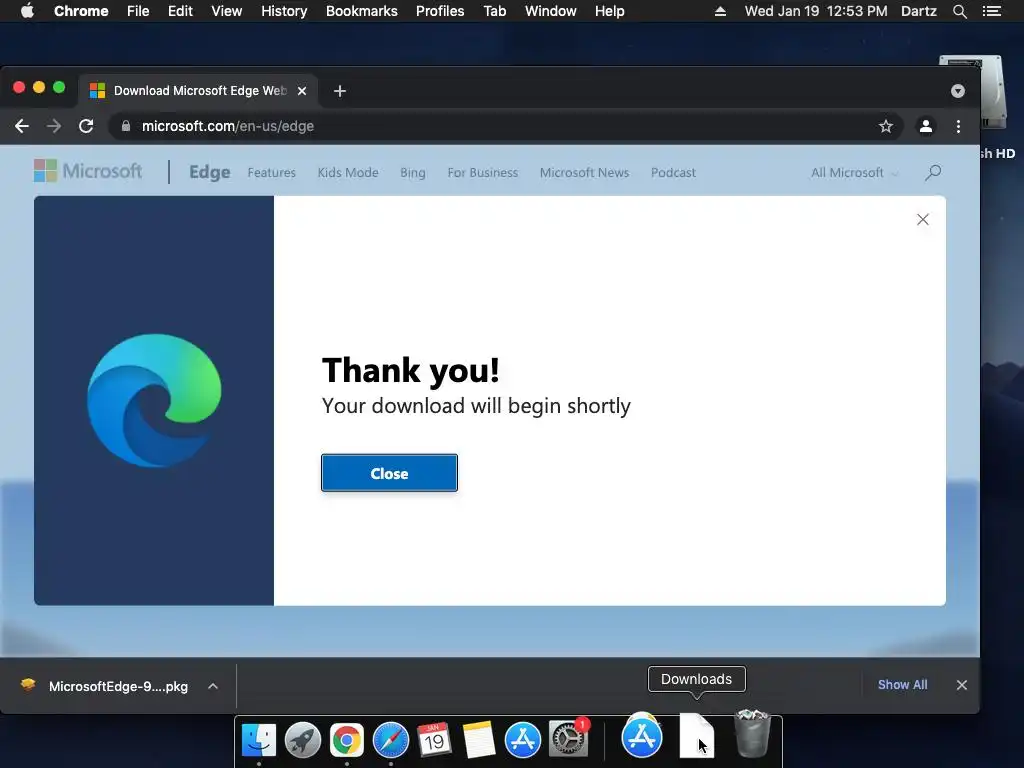Screen dimensions: 1024x768
Task: Click the eject icon in menu bar
Action: tap(720, 11)
